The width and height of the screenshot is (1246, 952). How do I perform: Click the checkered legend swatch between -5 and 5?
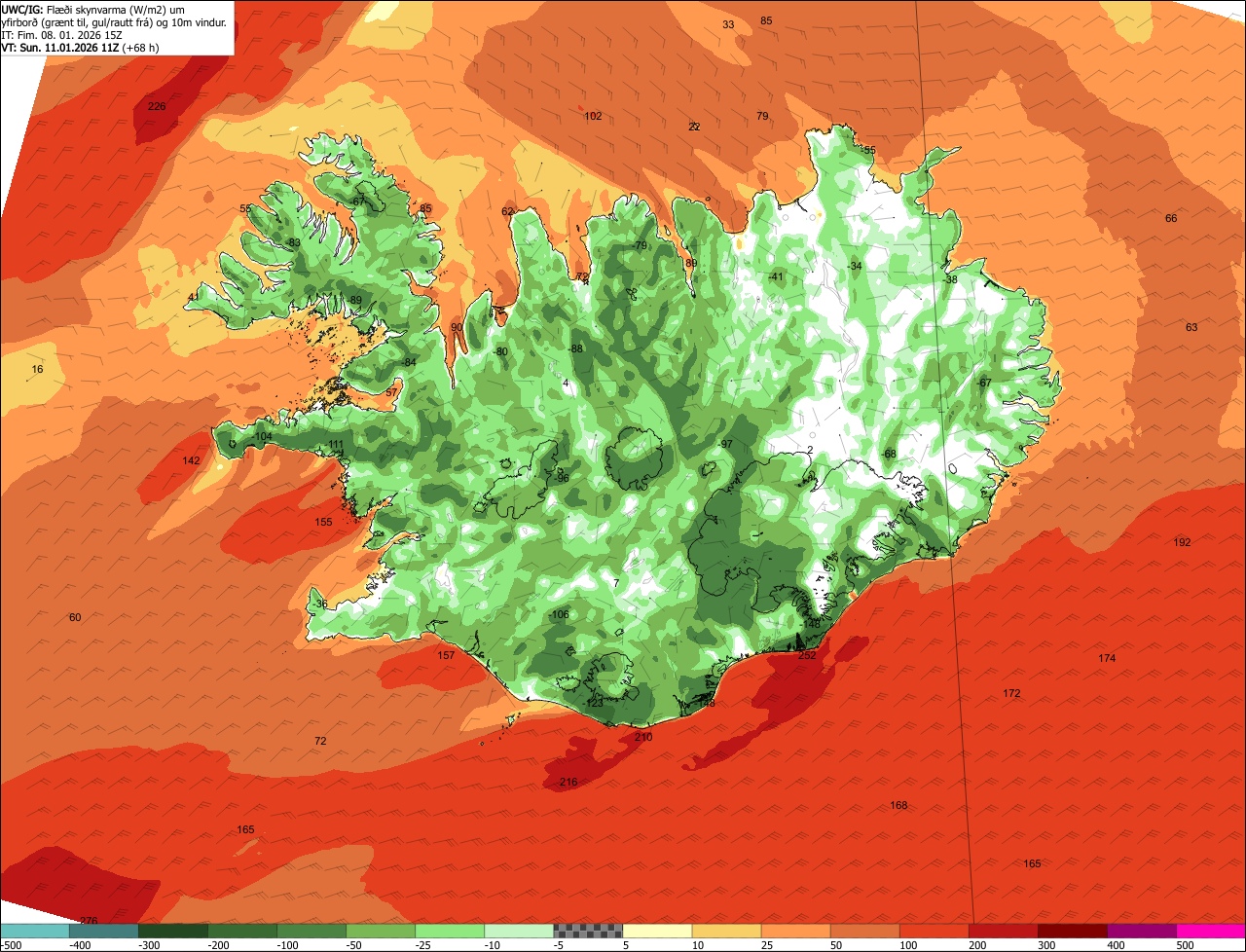[589, 931]
